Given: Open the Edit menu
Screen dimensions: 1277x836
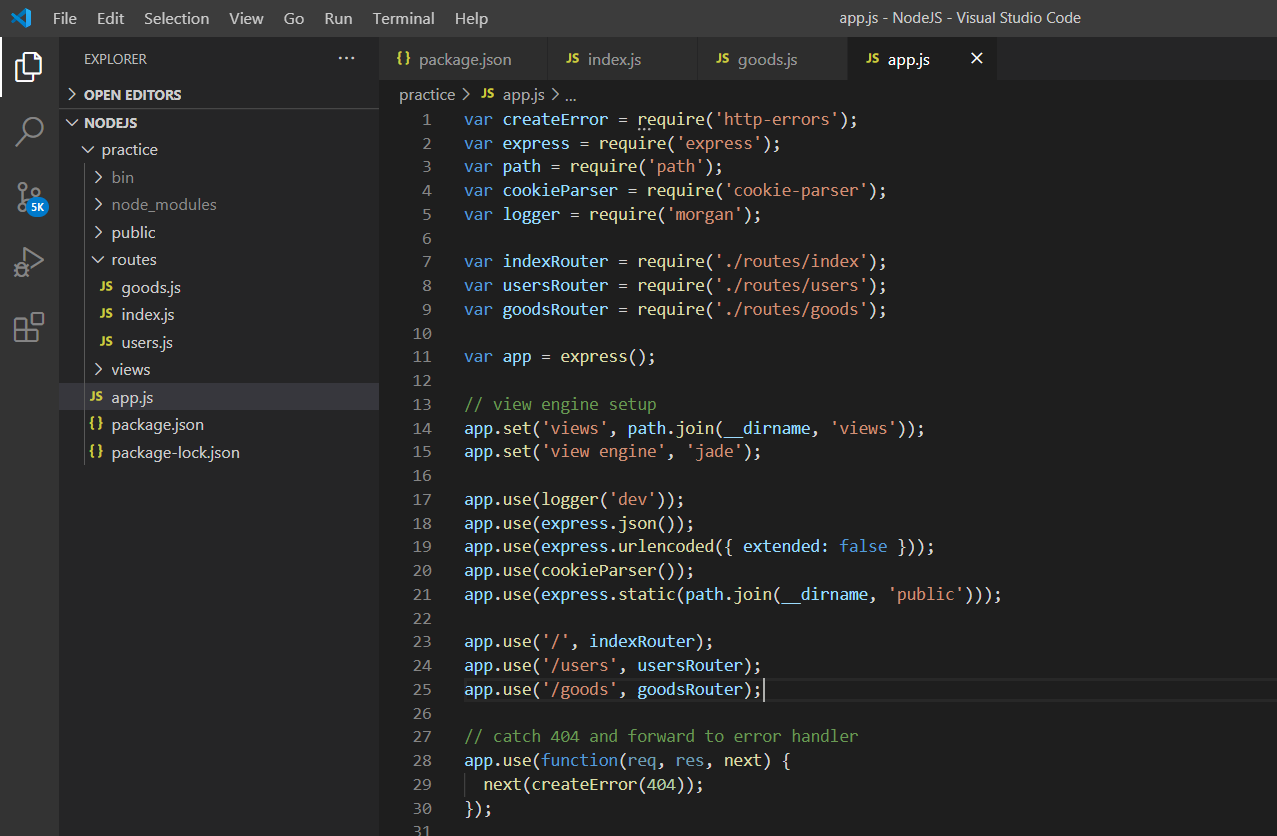Looking at the screenshot, I should tap(111, 18).
